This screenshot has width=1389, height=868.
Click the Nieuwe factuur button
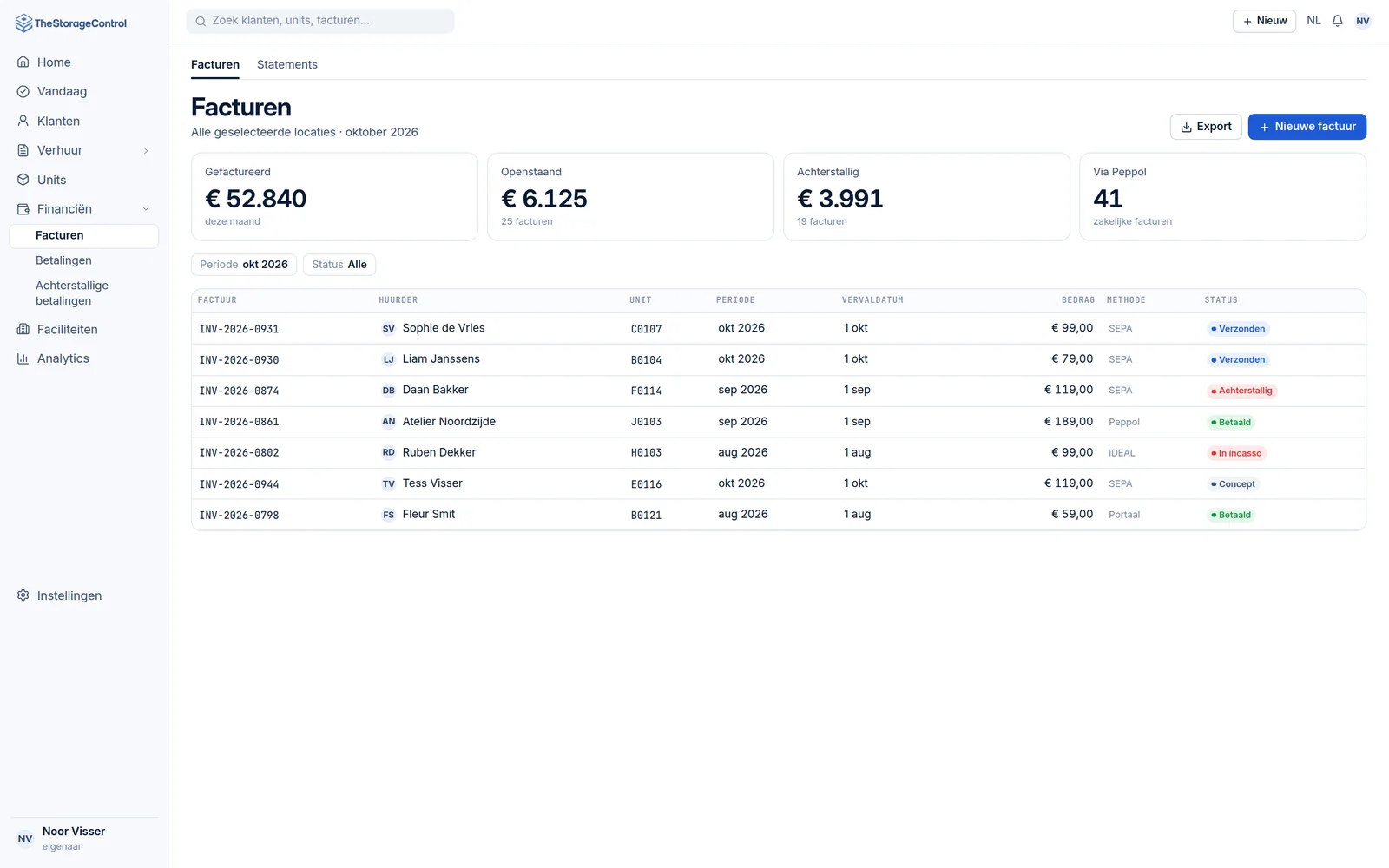[1307, 127]
